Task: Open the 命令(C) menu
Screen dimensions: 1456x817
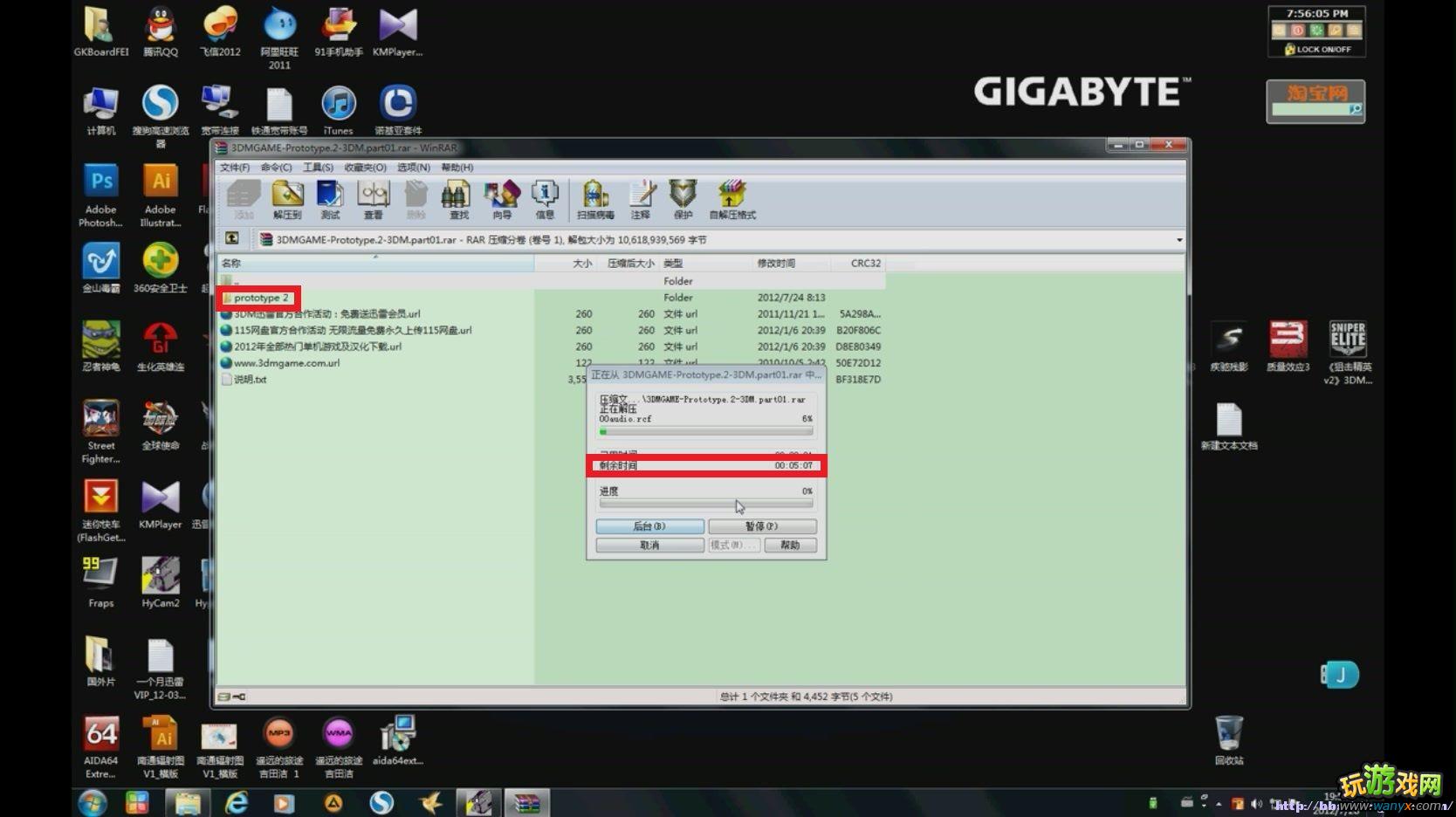Action: click(x=276, y=168)
